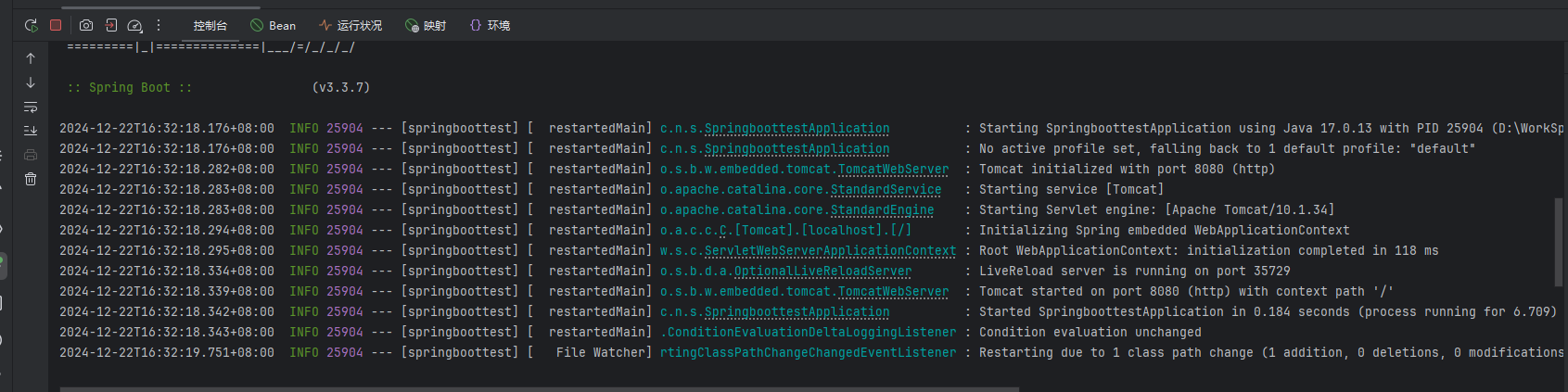Click the profiler gauge icon
The image size is (1568, 392).
134,26
